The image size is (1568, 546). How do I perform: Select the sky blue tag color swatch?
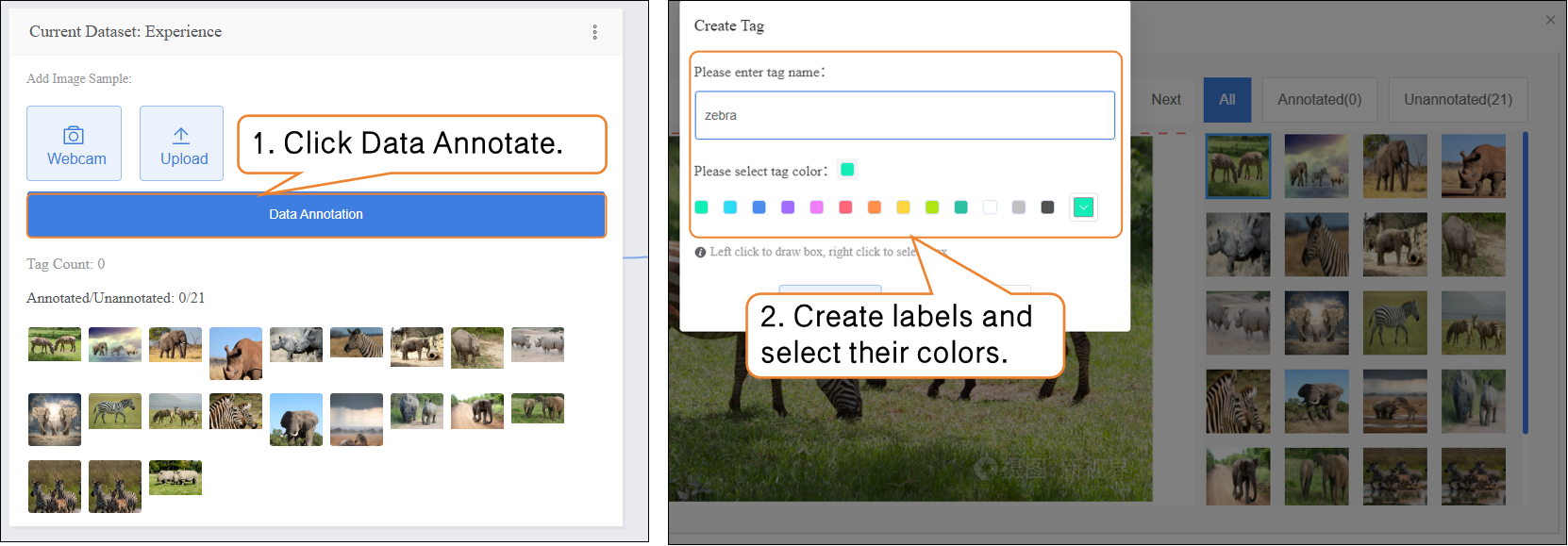pos(730,207)
